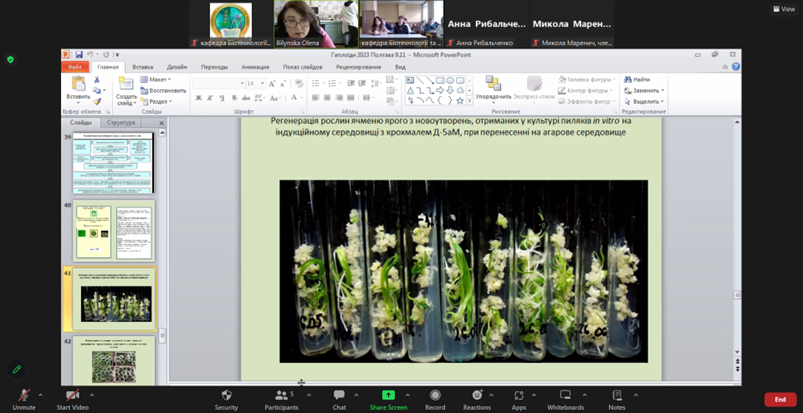Open the Zoom Chat panel
The width and height of the screenshot is (803, 413).
tap(339, 400)
